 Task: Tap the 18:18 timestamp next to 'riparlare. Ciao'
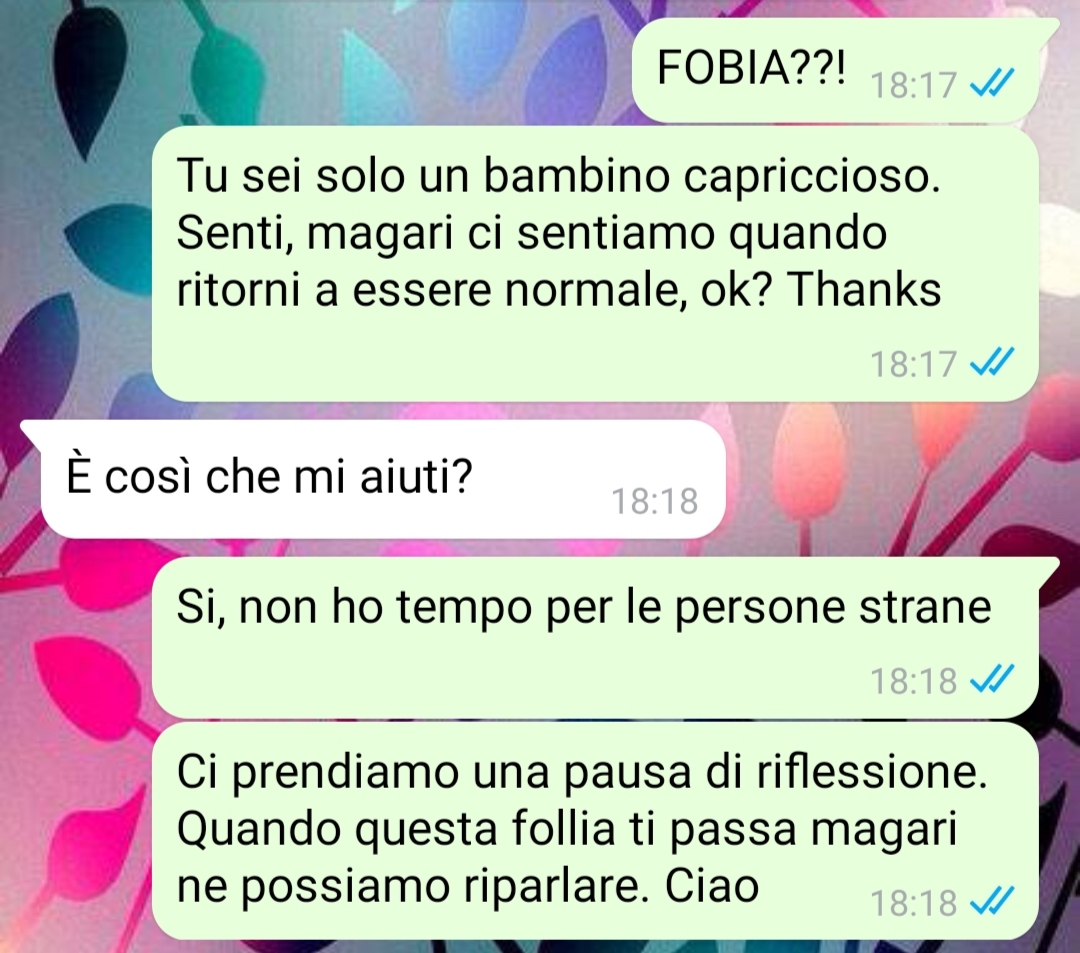coord(913,902)
